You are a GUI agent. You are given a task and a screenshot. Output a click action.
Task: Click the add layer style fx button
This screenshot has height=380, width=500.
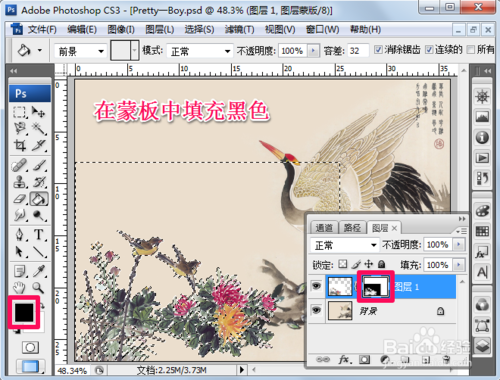point(344,360)
